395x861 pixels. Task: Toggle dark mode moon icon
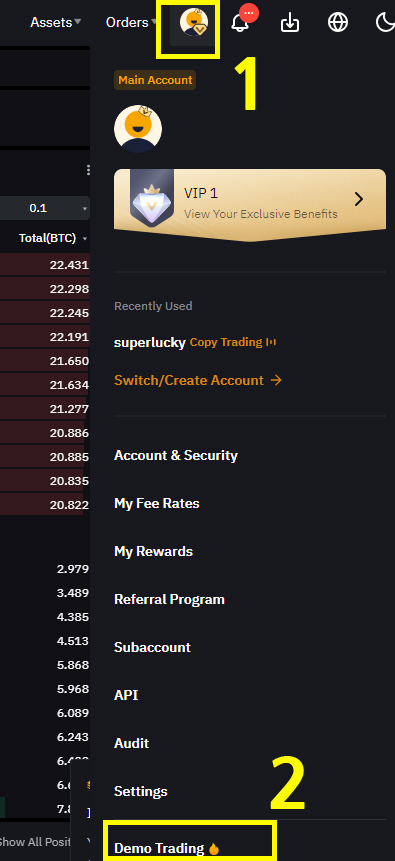click(385, 23)
